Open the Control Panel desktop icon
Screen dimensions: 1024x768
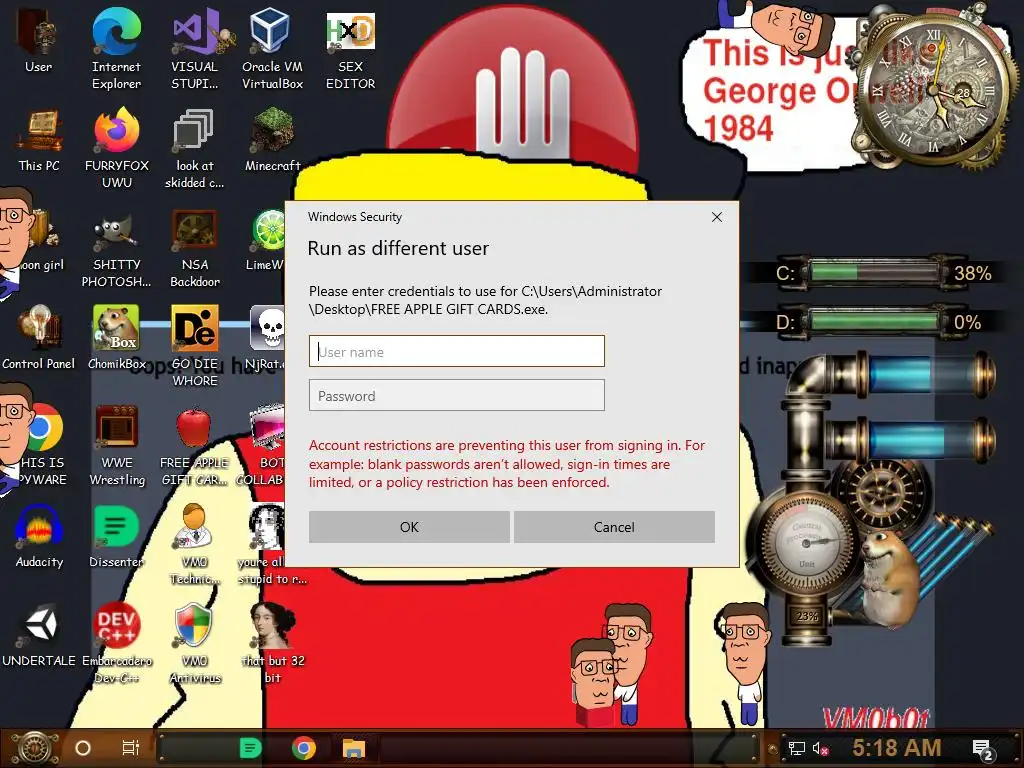(x=39, y=338)
